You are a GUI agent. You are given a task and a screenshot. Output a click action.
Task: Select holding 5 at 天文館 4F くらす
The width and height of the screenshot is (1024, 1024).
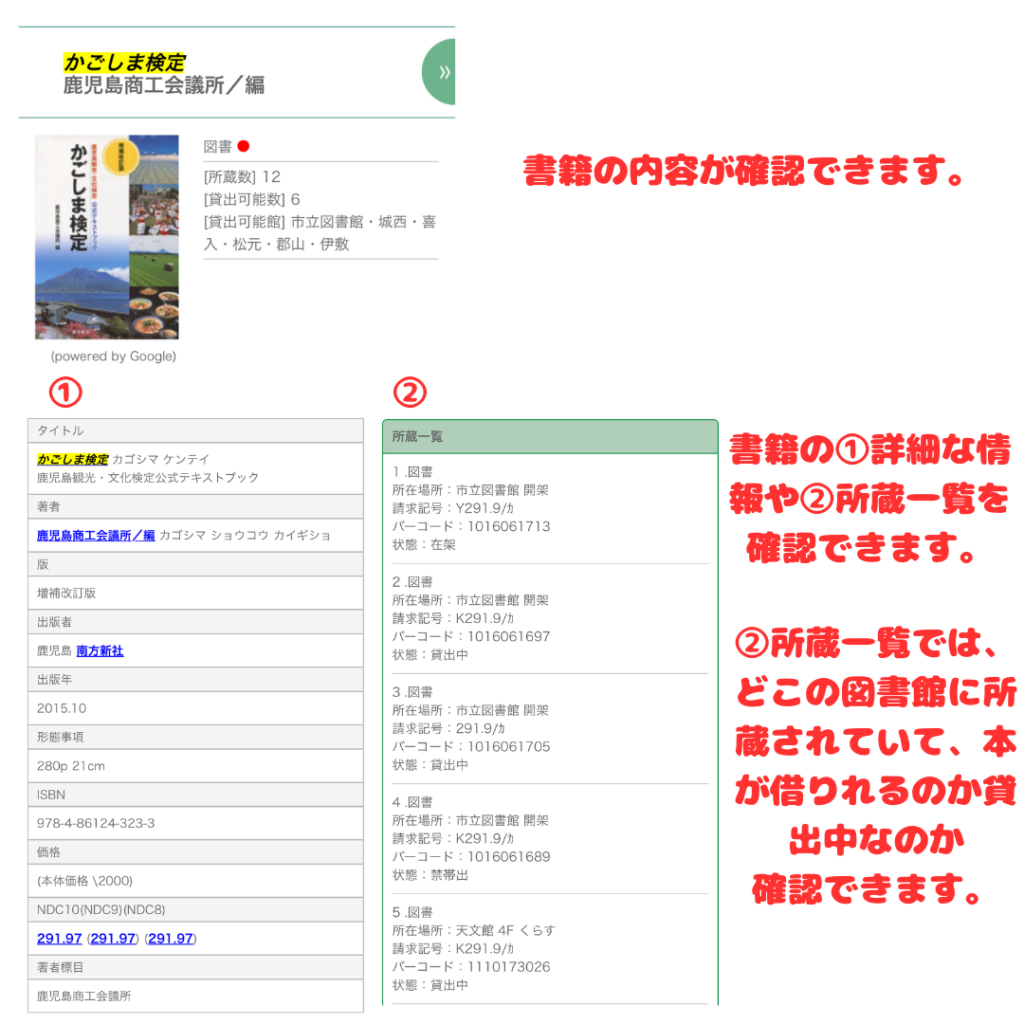[x=472, y=948]
